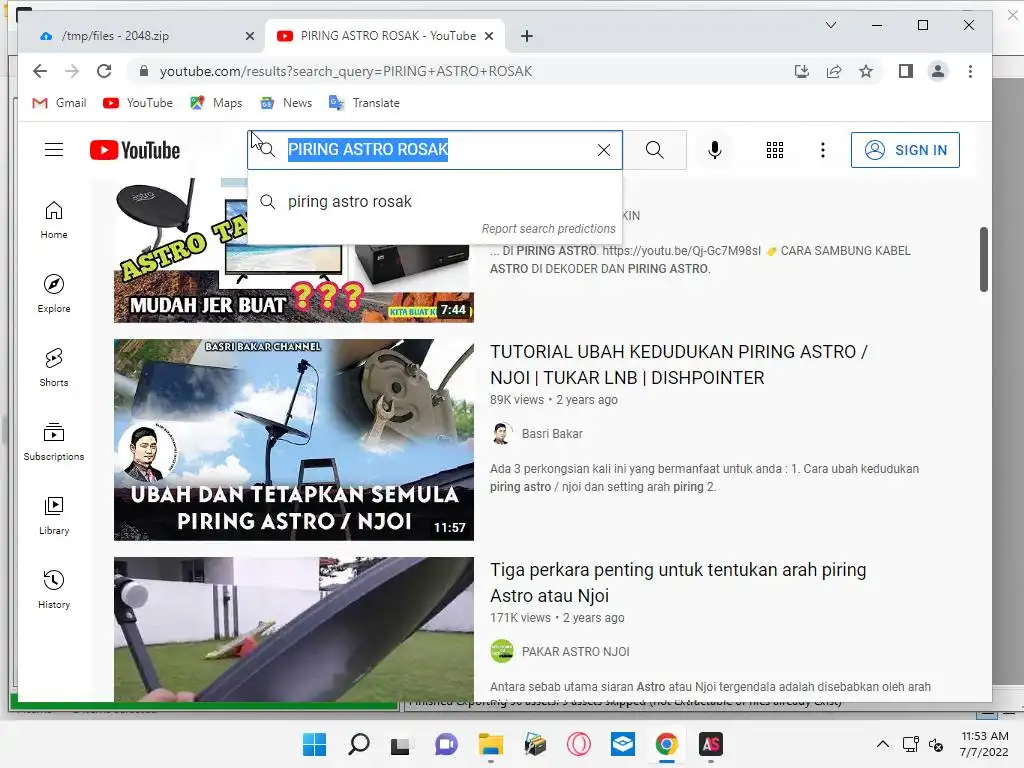The image size is (1024, 768).
Task: Click the lock site information icon
Action: pos(144,71)
